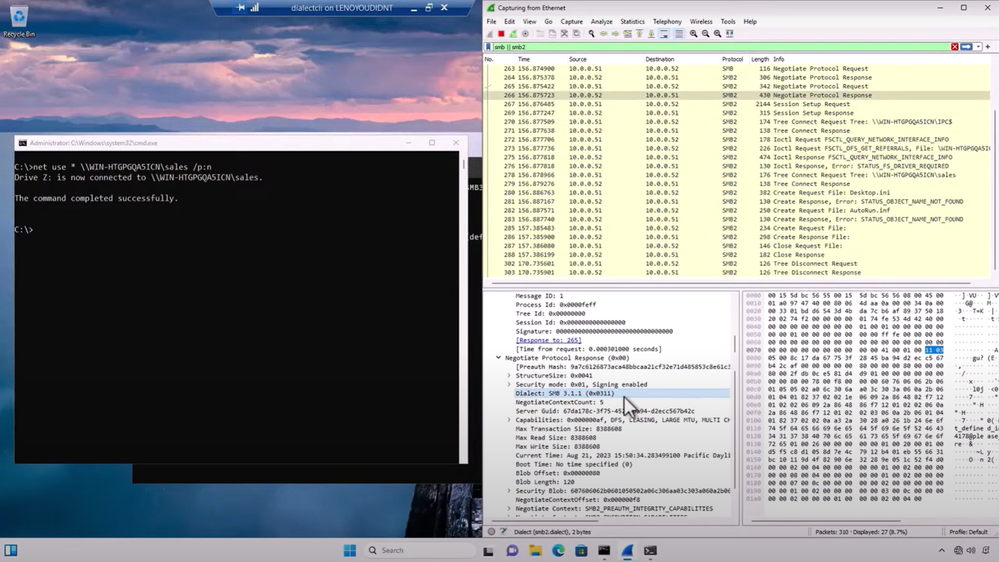Open File Explorer from the taskbar
This screenshot has height=562, width=999.
point(535,551)
